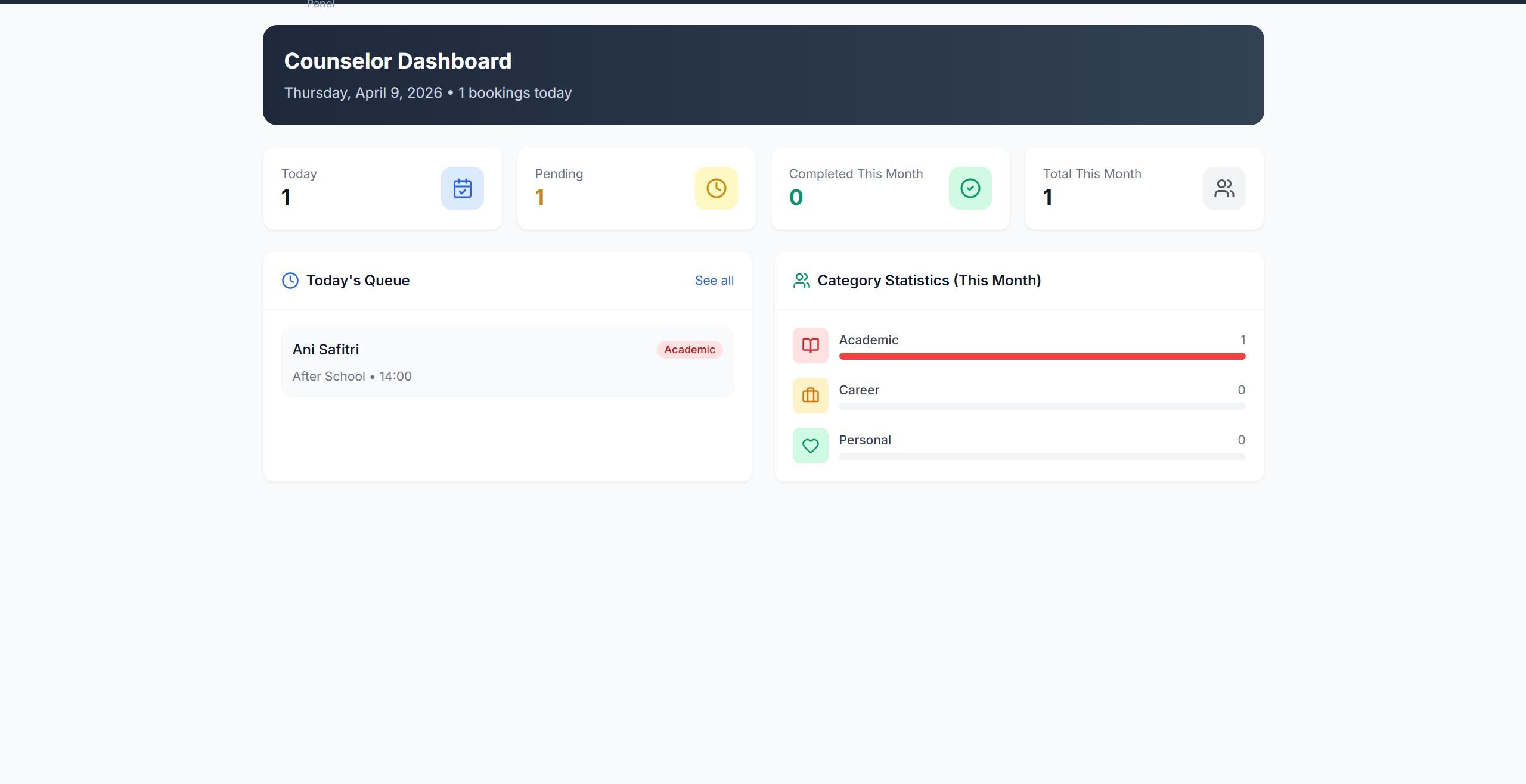This screenshot has width=1526, height=784.
Task: Click the Personal progress bar
Action: tap(1042, 456)
